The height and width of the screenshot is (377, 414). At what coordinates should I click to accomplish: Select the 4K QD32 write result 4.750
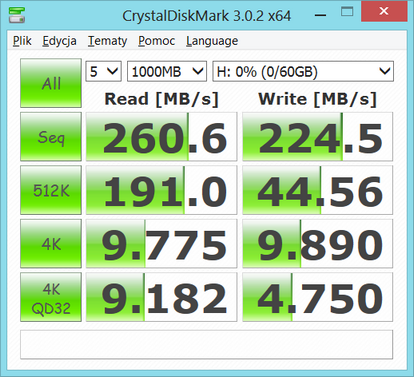[x=317, y=297]
